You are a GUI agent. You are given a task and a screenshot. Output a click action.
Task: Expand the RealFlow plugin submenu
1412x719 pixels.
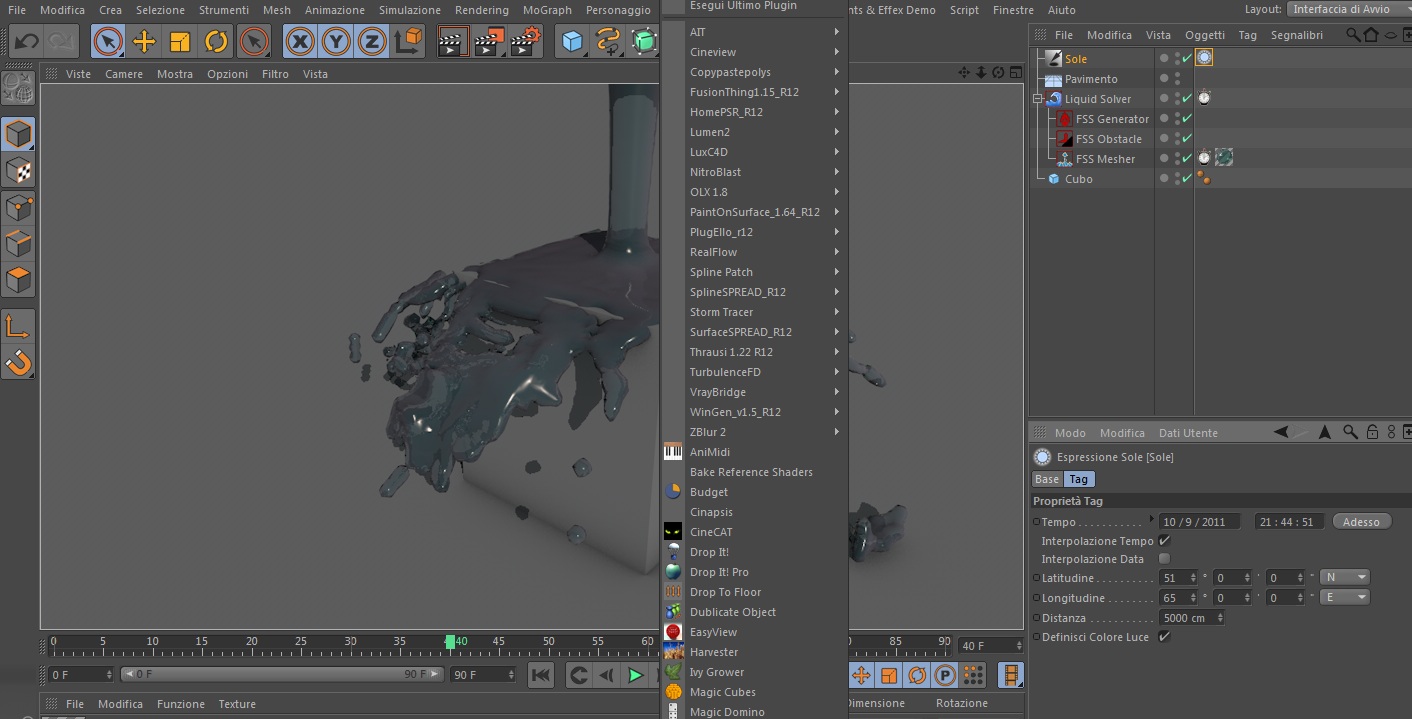click(x=754, y=252)
